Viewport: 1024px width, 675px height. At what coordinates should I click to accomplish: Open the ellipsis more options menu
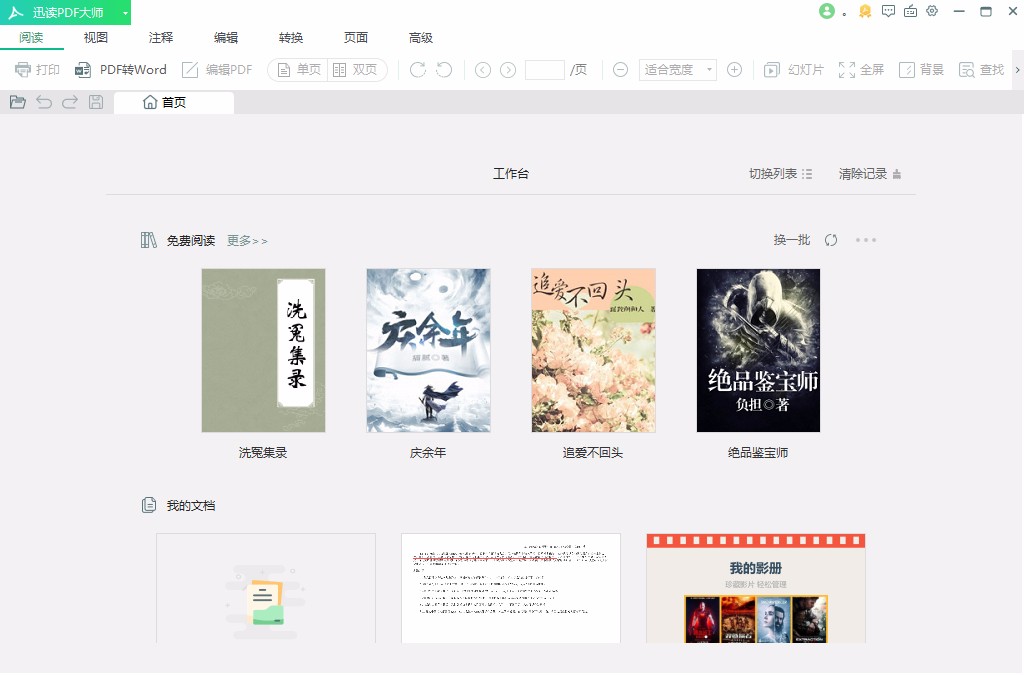pyautogui.click(x=866, y=240)
